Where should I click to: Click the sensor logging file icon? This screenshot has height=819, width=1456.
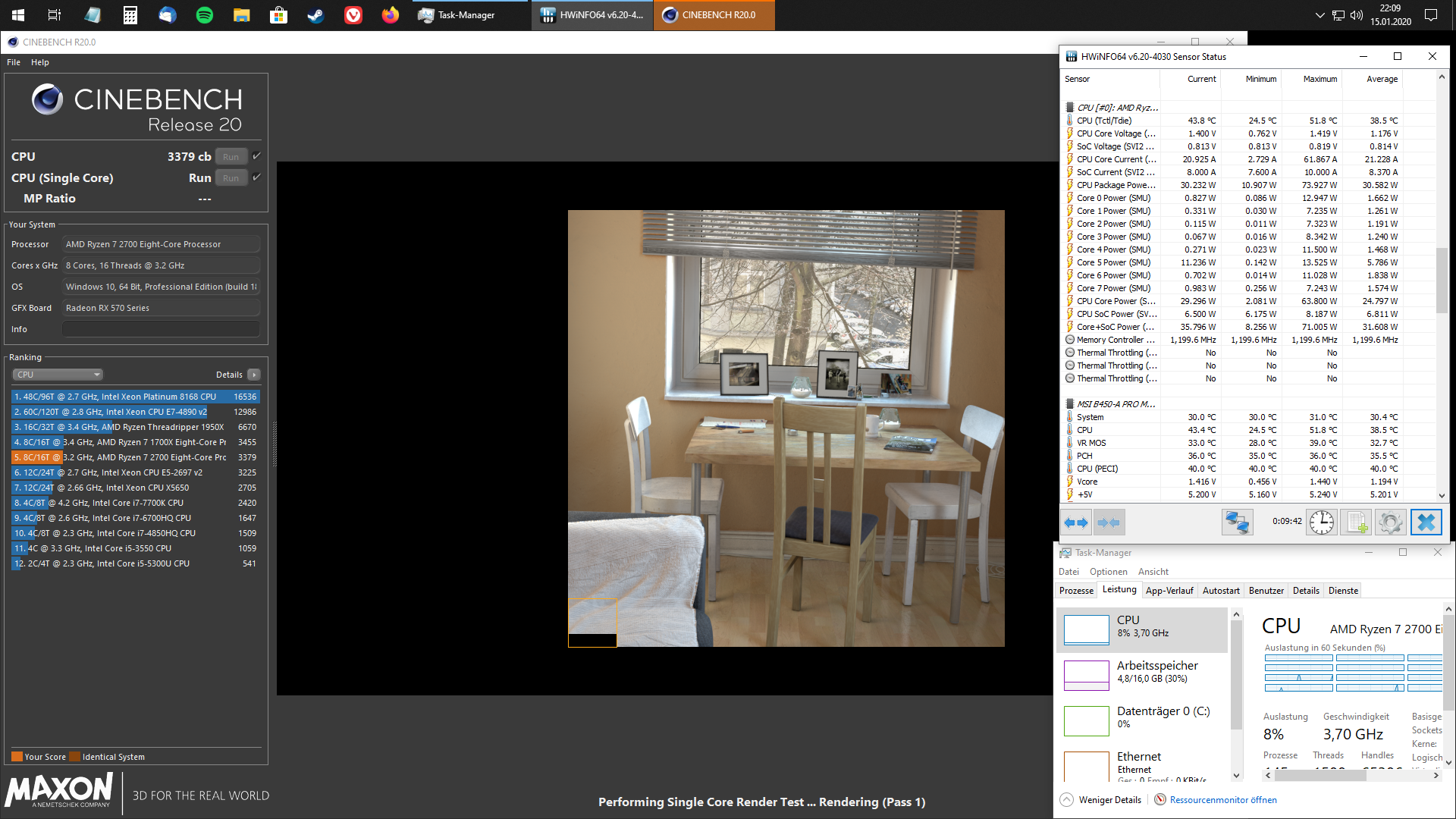pyautogui.click(x=1356, y=522)
